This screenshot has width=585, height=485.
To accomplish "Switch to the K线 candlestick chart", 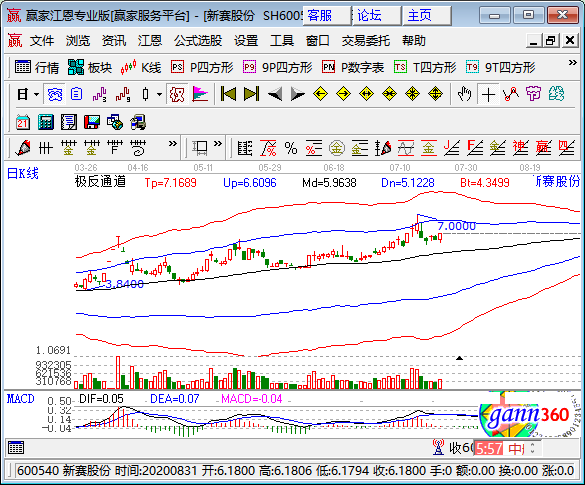I will pyautogui.click(x=141, y=68).
